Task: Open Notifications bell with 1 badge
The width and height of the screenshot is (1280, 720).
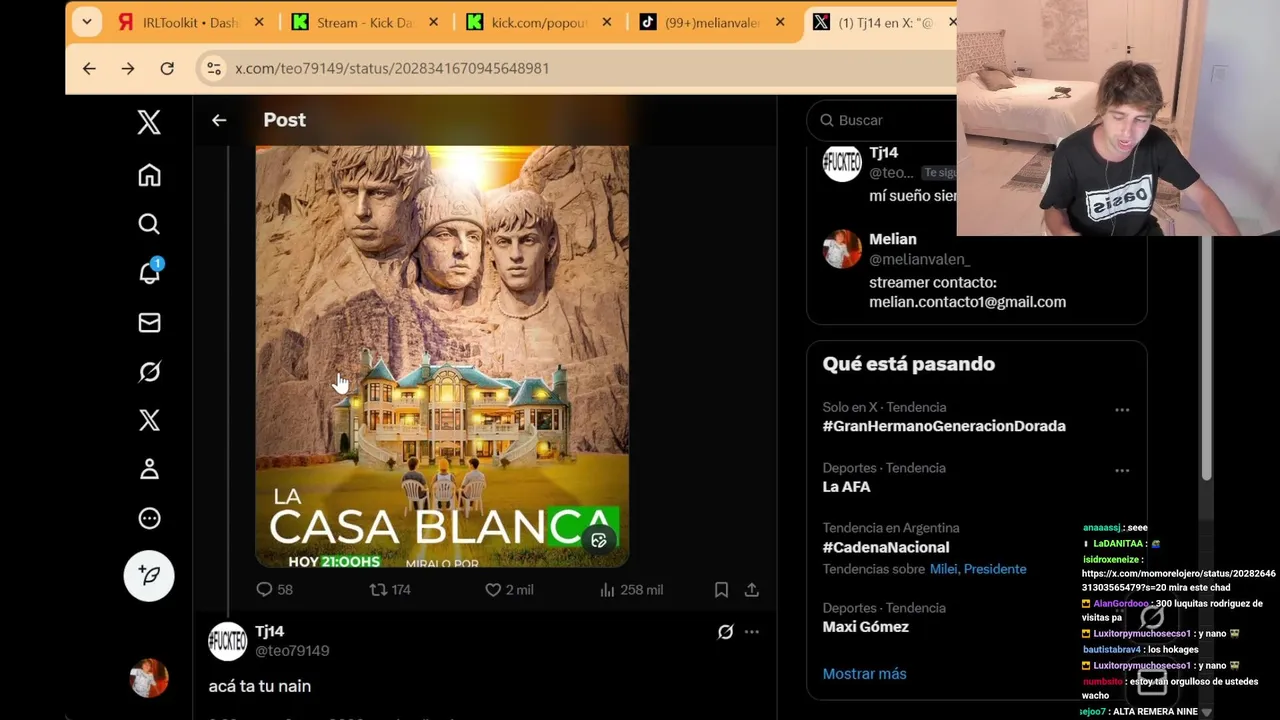Action: [x=150, y=271]
